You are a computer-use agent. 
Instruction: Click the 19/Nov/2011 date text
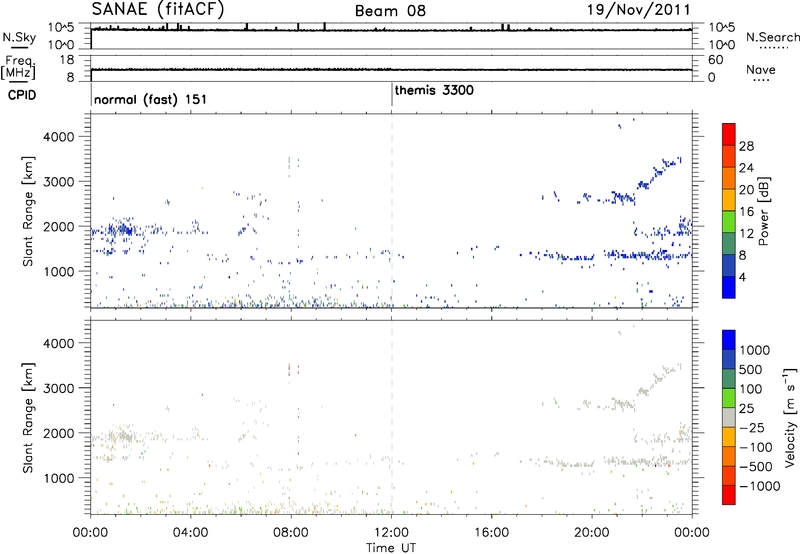point(639,10)
